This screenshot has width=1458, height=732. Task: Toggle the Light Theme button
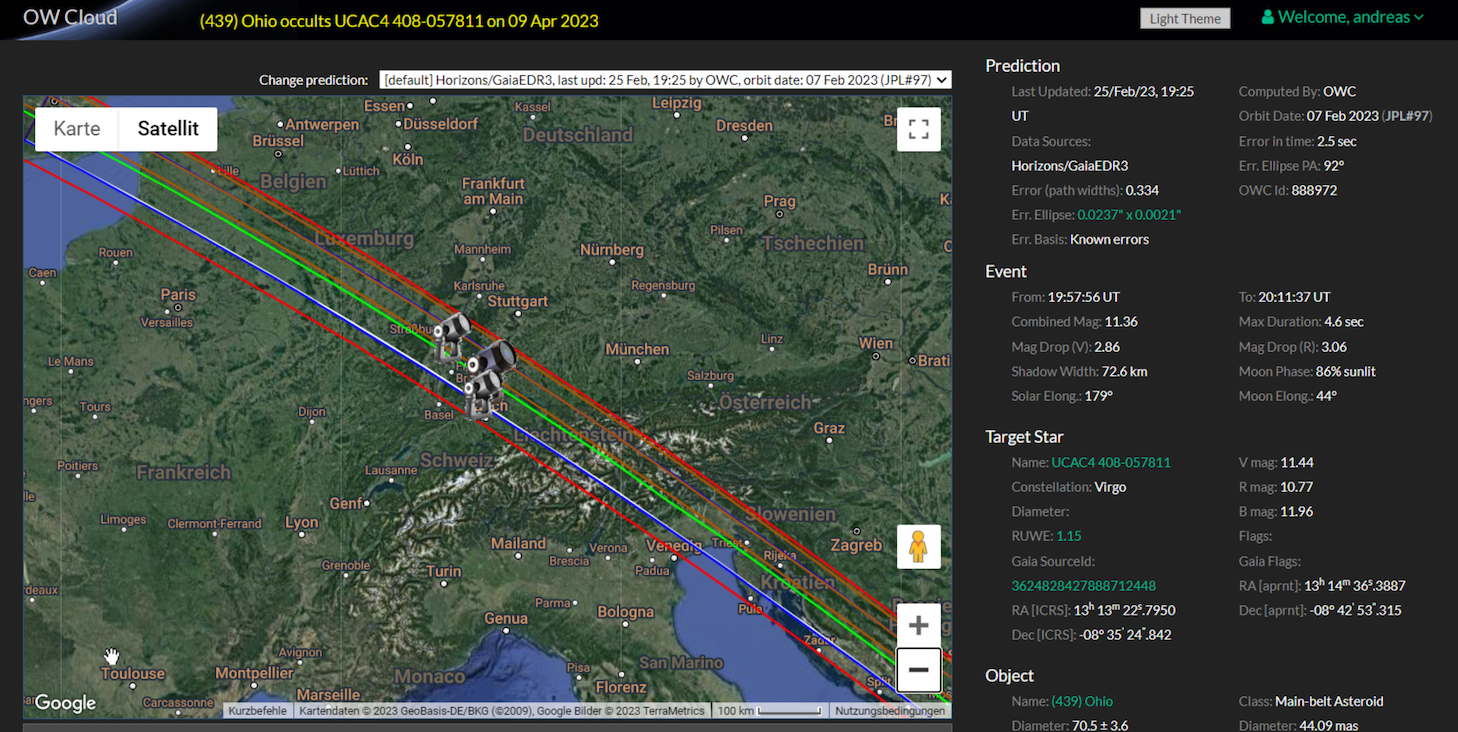click(x=1185, y=18)
